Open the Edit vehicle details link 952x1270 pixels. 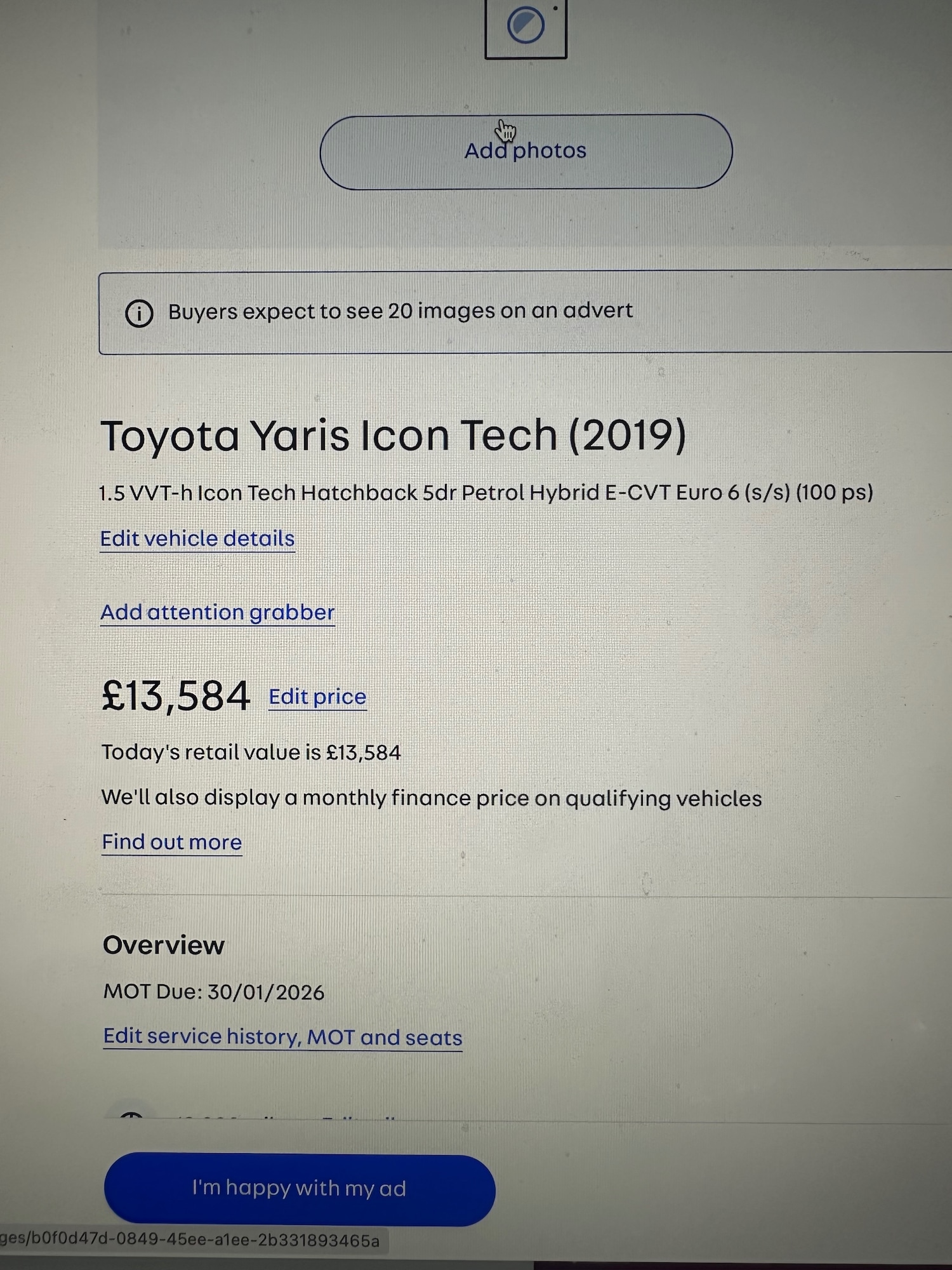pyautogui.click(x=197, y=538)
